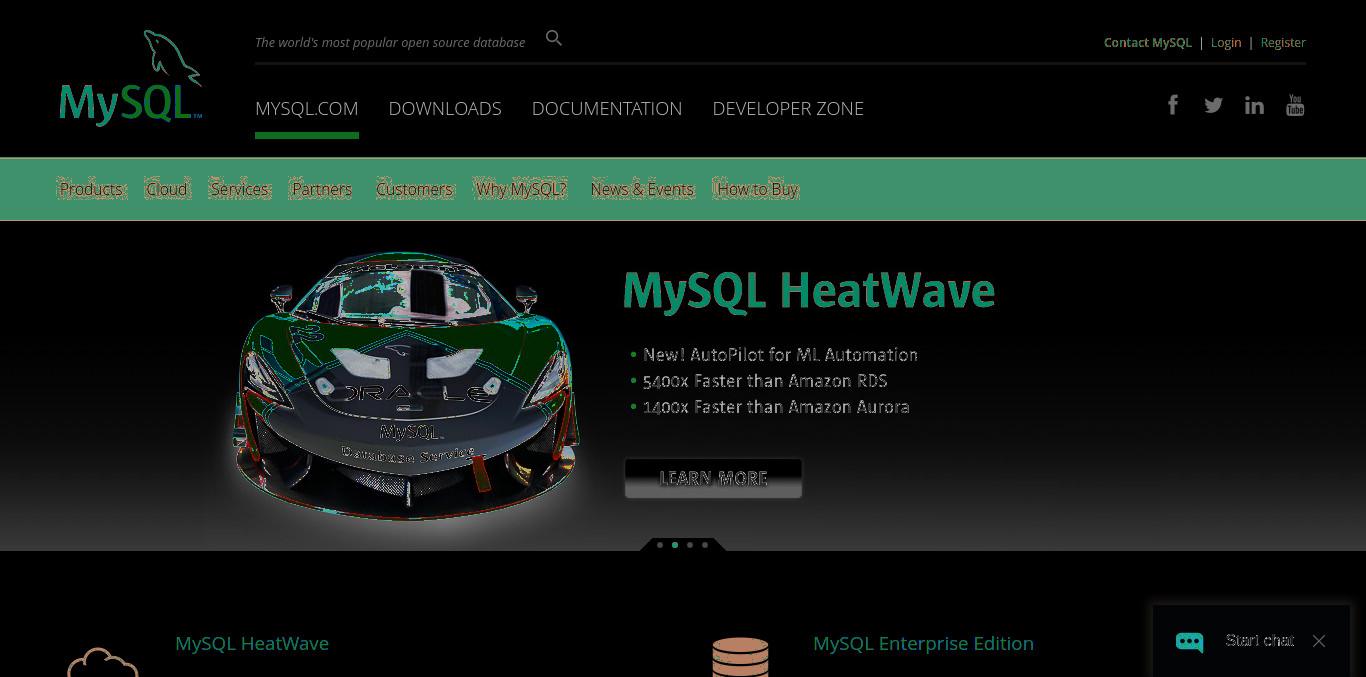
Task: Click the search field with the tagline text
Action: pos(390,42)
